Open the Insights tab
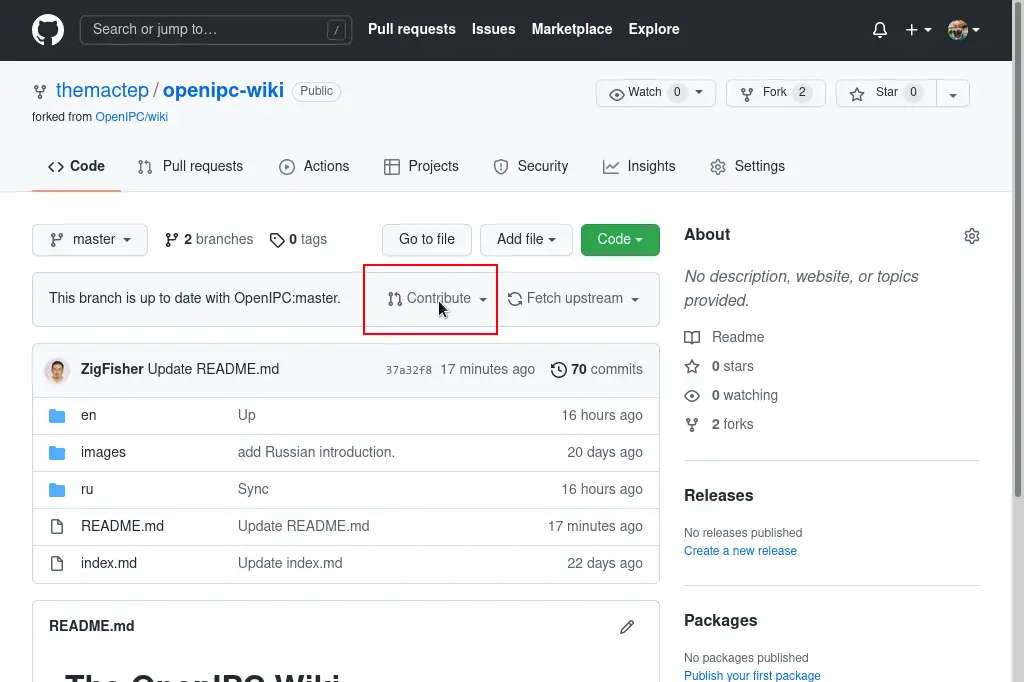 [x=639, y=166]
